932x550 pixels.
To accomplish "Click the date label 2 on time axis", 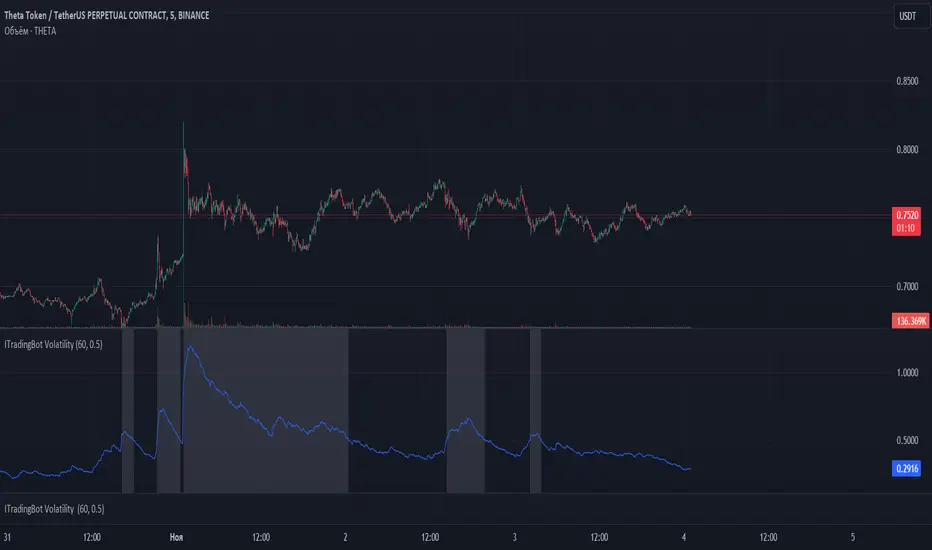I will 345,538.
